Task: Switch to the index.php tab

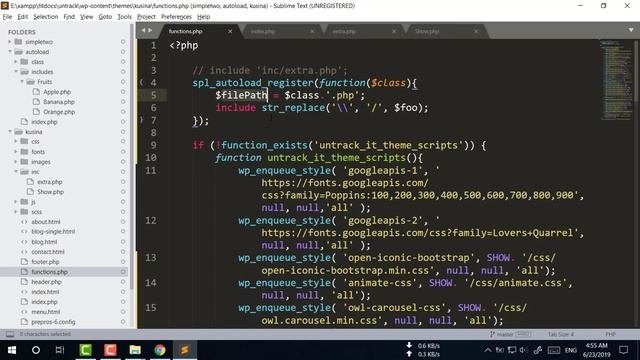Action: (262, 31)
